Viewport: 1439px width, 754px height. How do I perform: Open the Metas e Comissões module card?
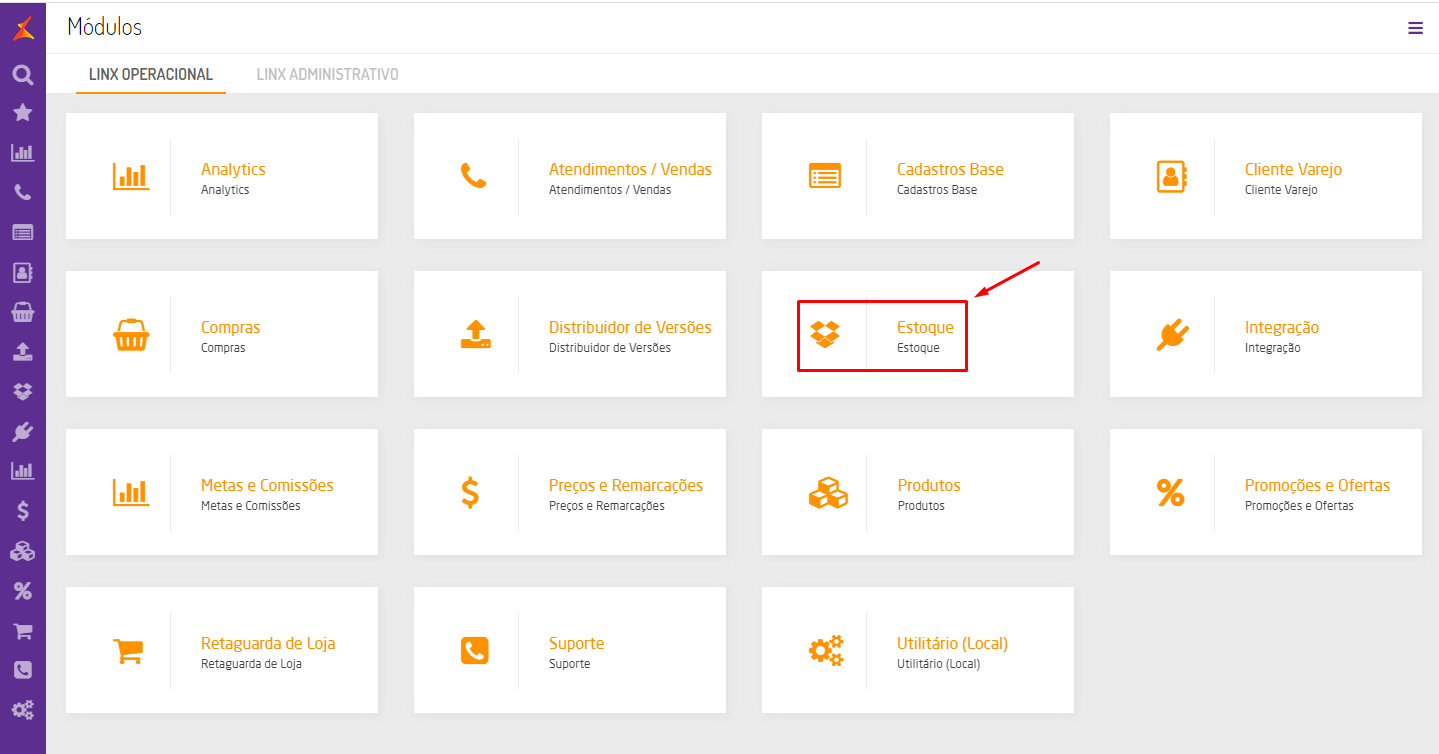coord(222,492)
